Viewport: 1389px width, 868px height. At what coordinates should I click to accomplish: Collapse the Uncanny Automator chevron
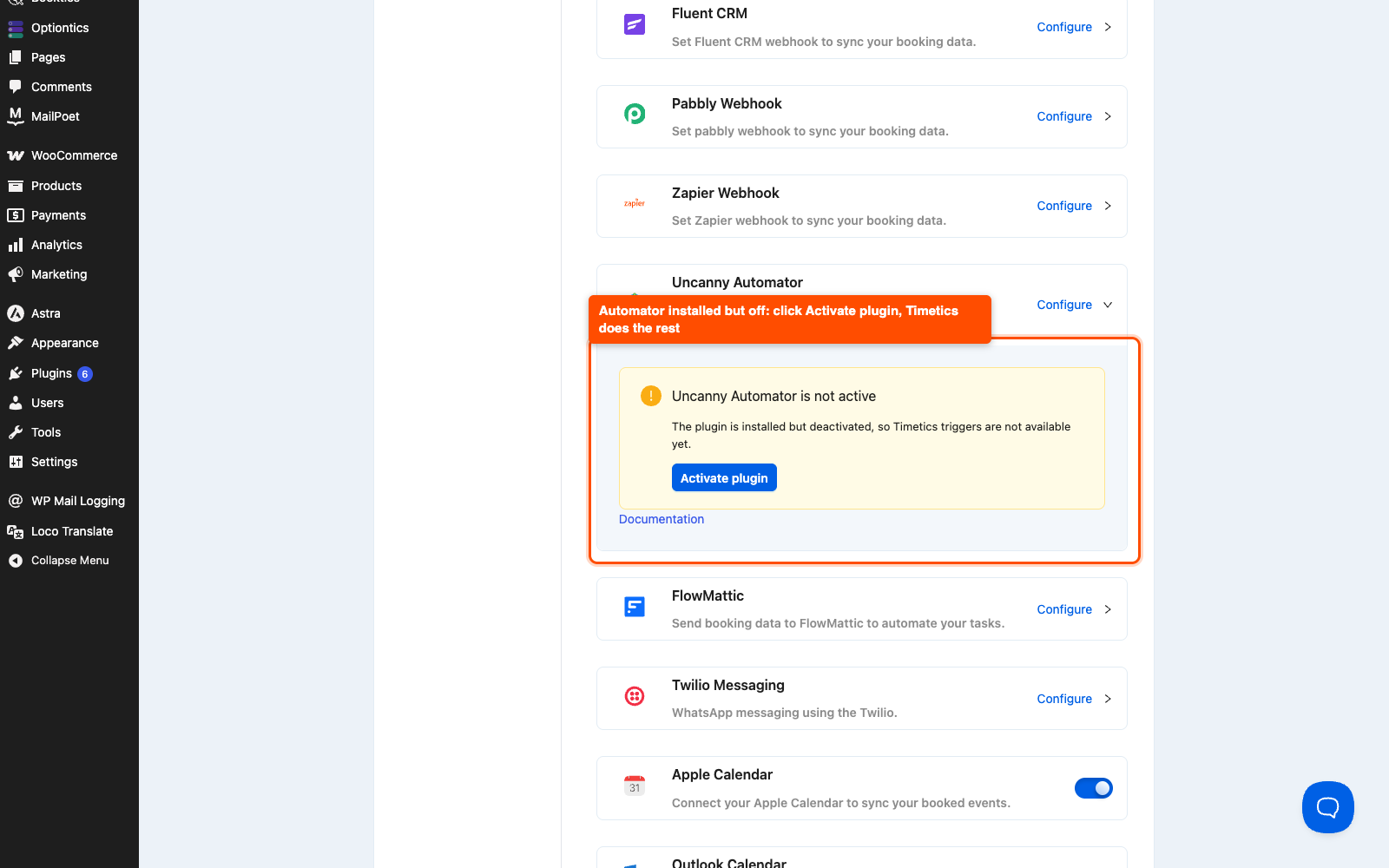pos(1108,305)
